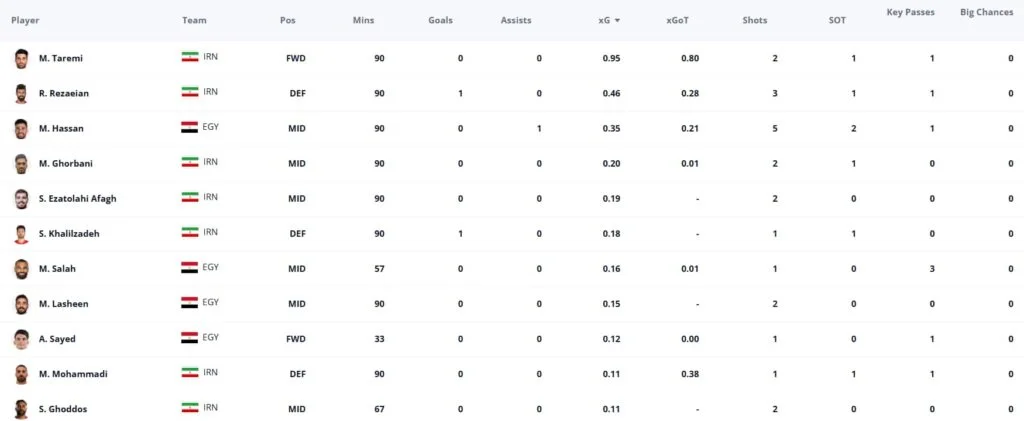The width and height of the screenshot is (1024, 421).
Task: Click the Egypt flag beside M. Lasheen
Action: click(x=189, y=302)
